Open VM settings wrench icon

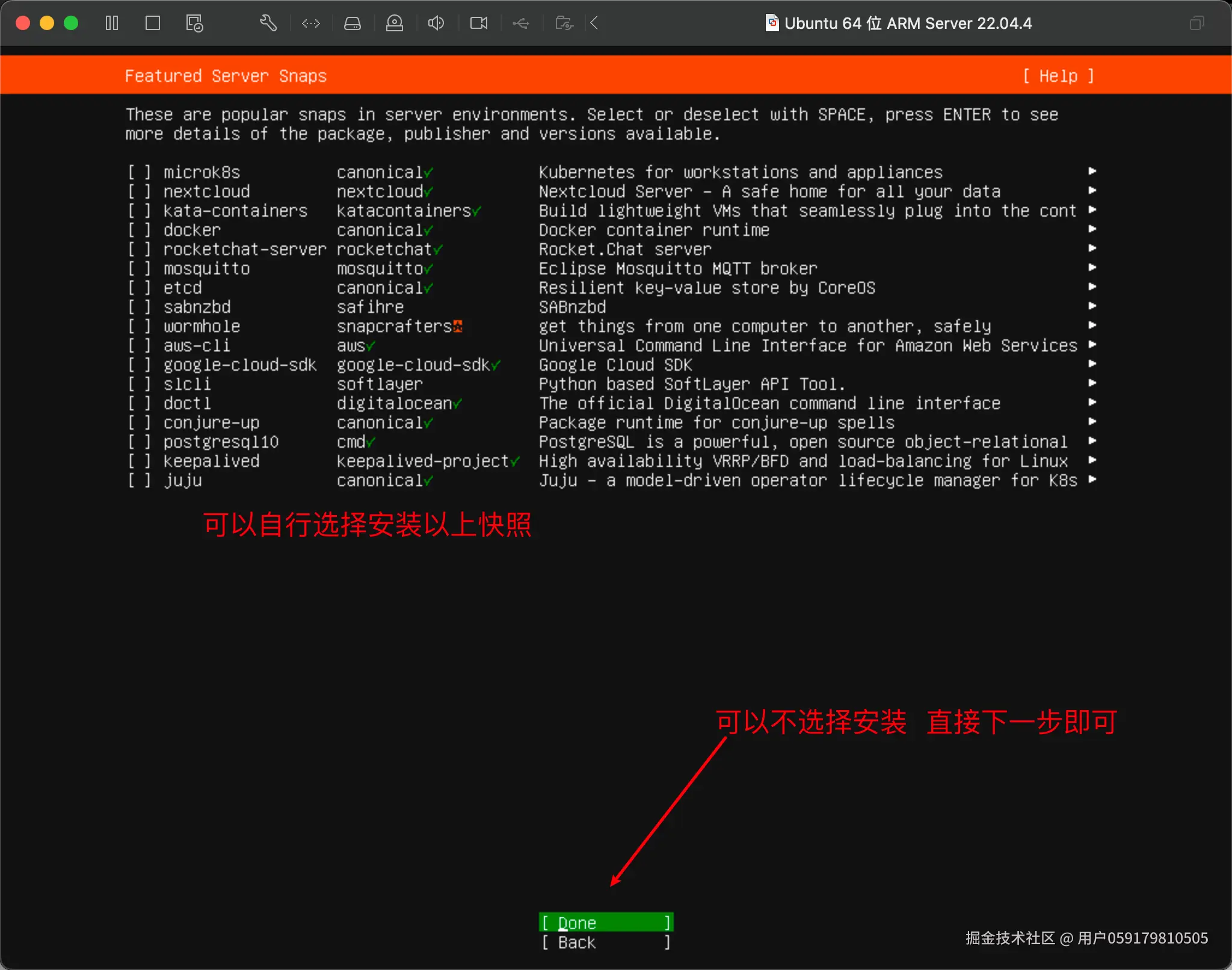click(x=268, y=23)
